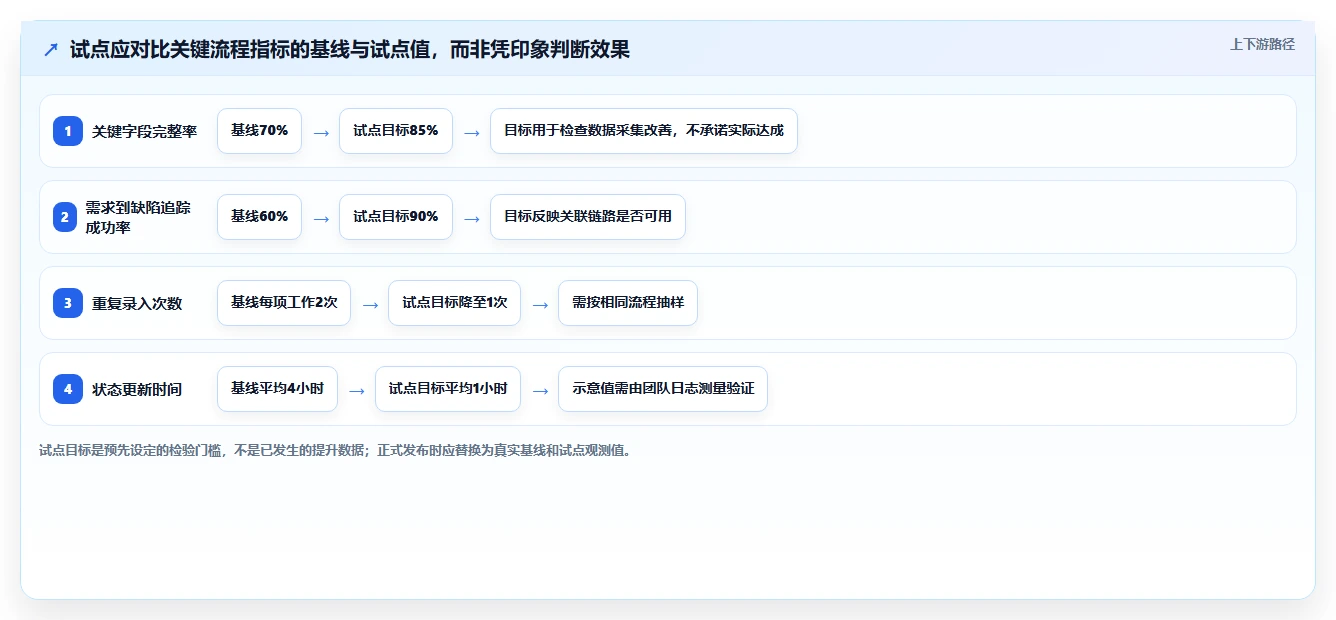Click the 上下游路径 label
Screen dimensions: 1336x620
click(1262, 44)
